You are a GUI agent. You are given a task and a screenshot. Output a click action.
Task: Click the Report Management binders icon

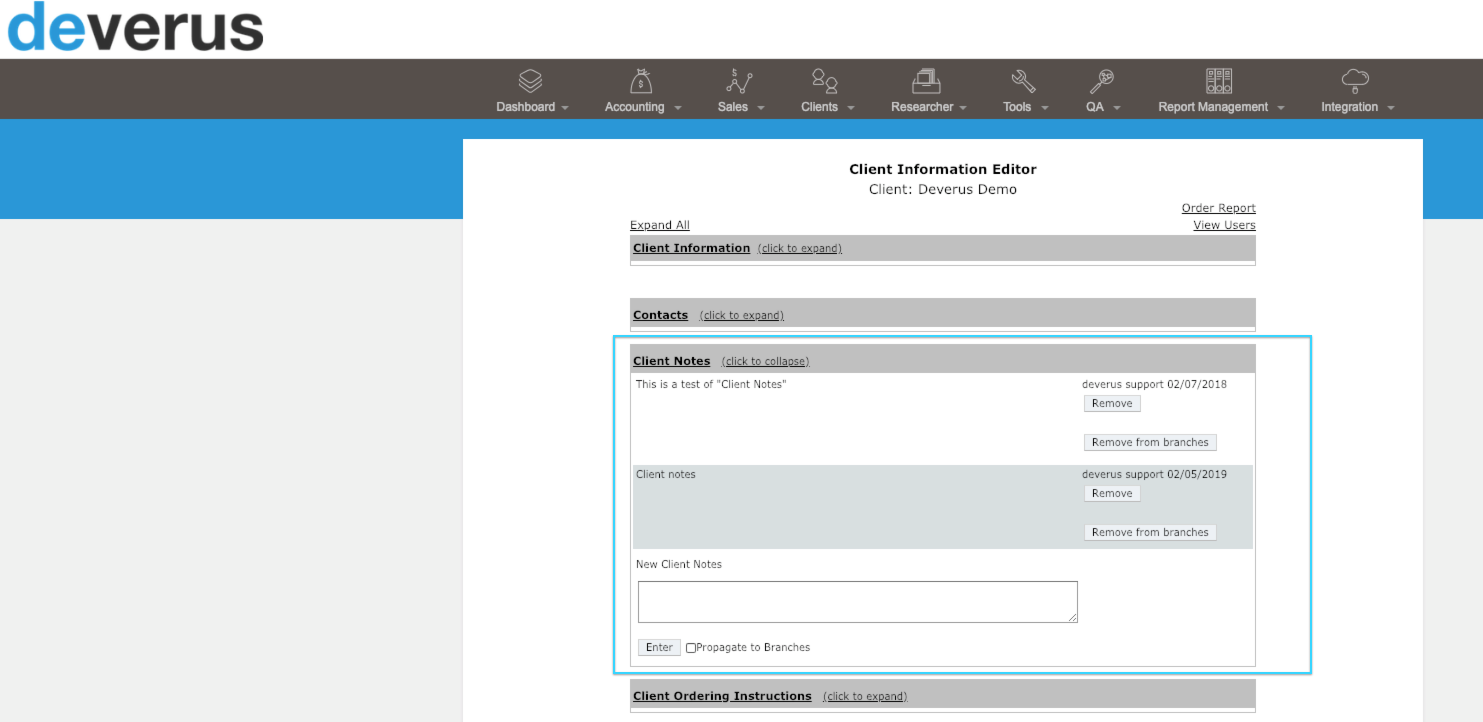(x=1219, y=81)
